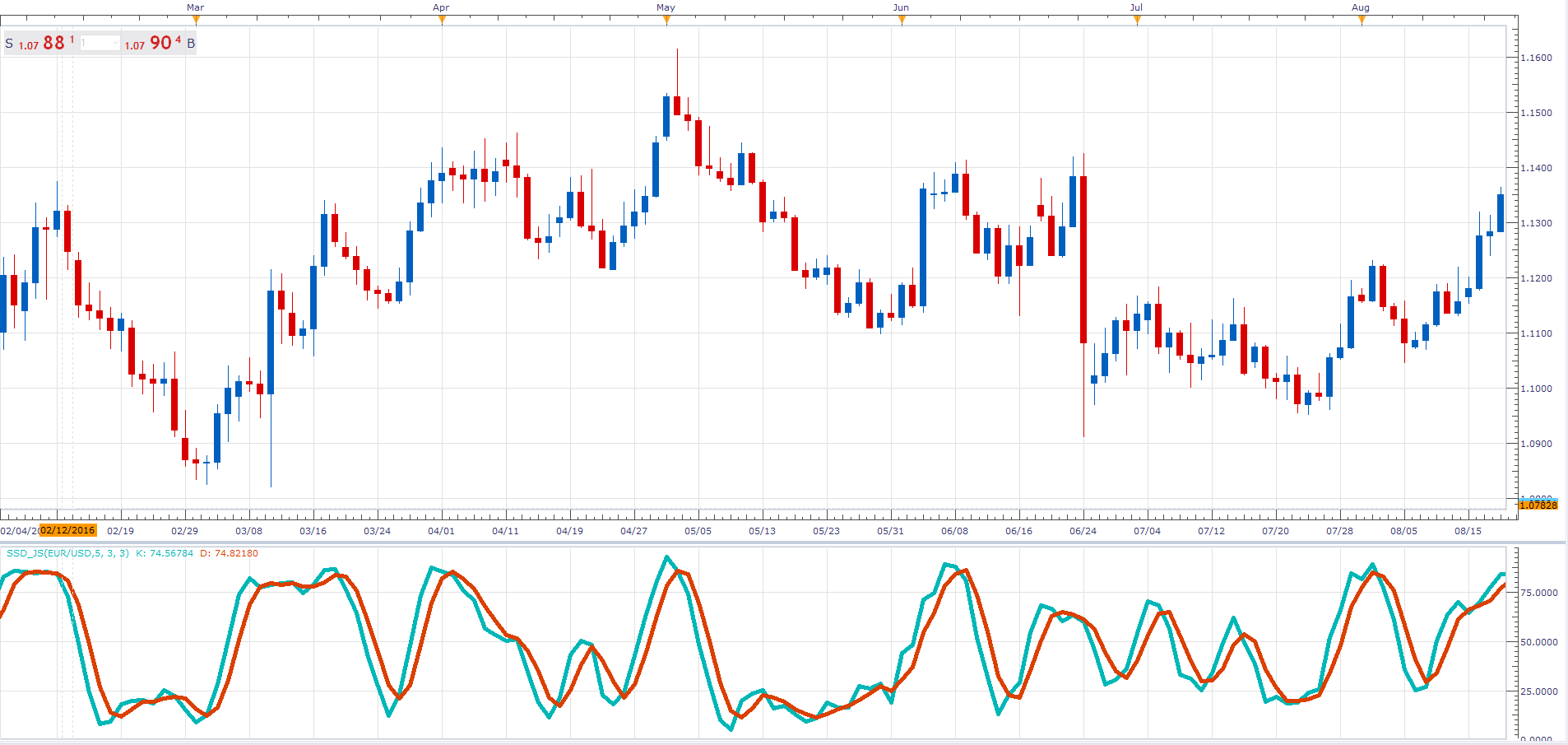
Task: Click the 04/19 date axis label
Action: 570,531
